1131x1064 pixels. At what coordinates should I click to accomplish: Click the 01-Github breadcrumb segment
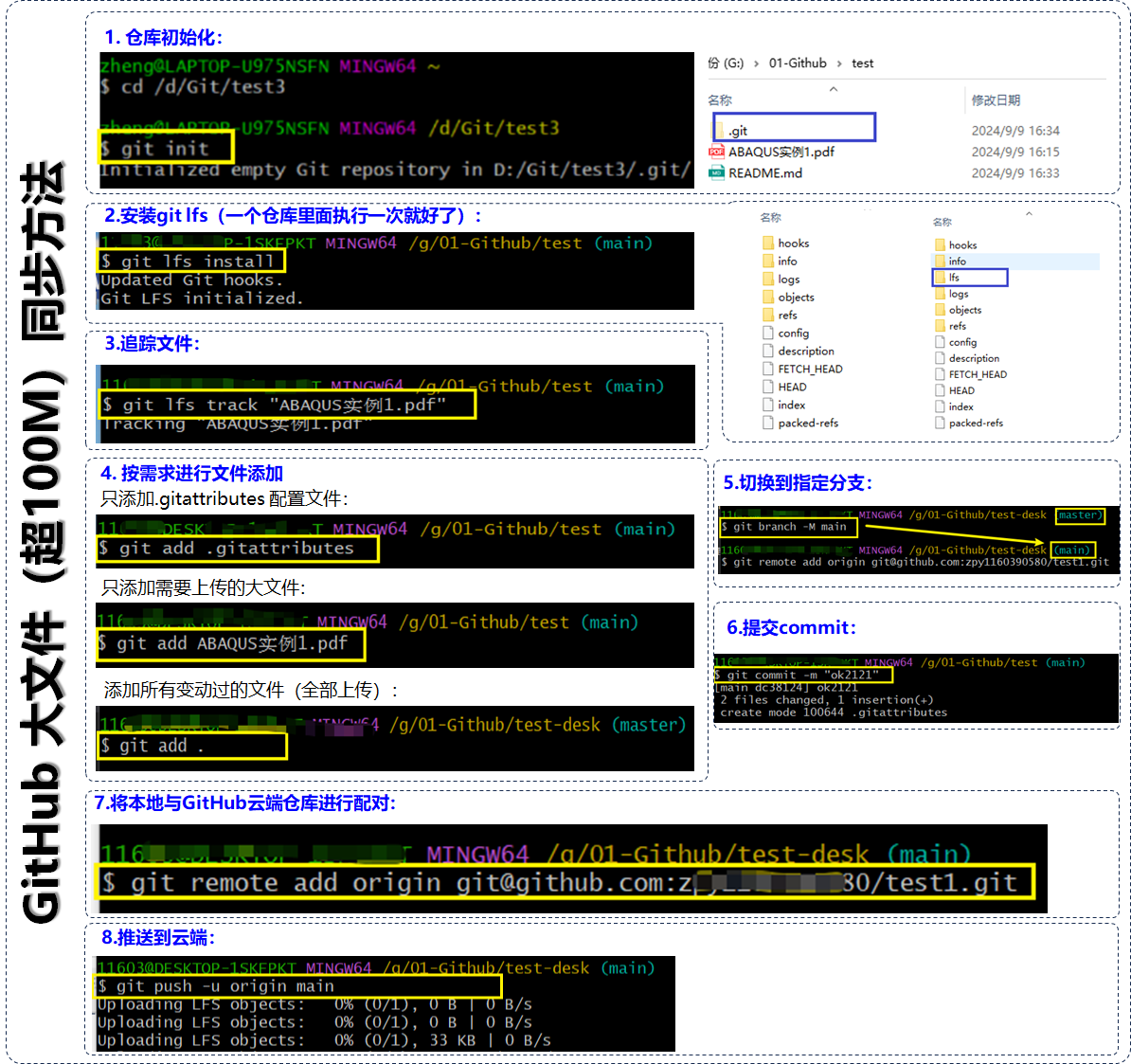point(797,63)
